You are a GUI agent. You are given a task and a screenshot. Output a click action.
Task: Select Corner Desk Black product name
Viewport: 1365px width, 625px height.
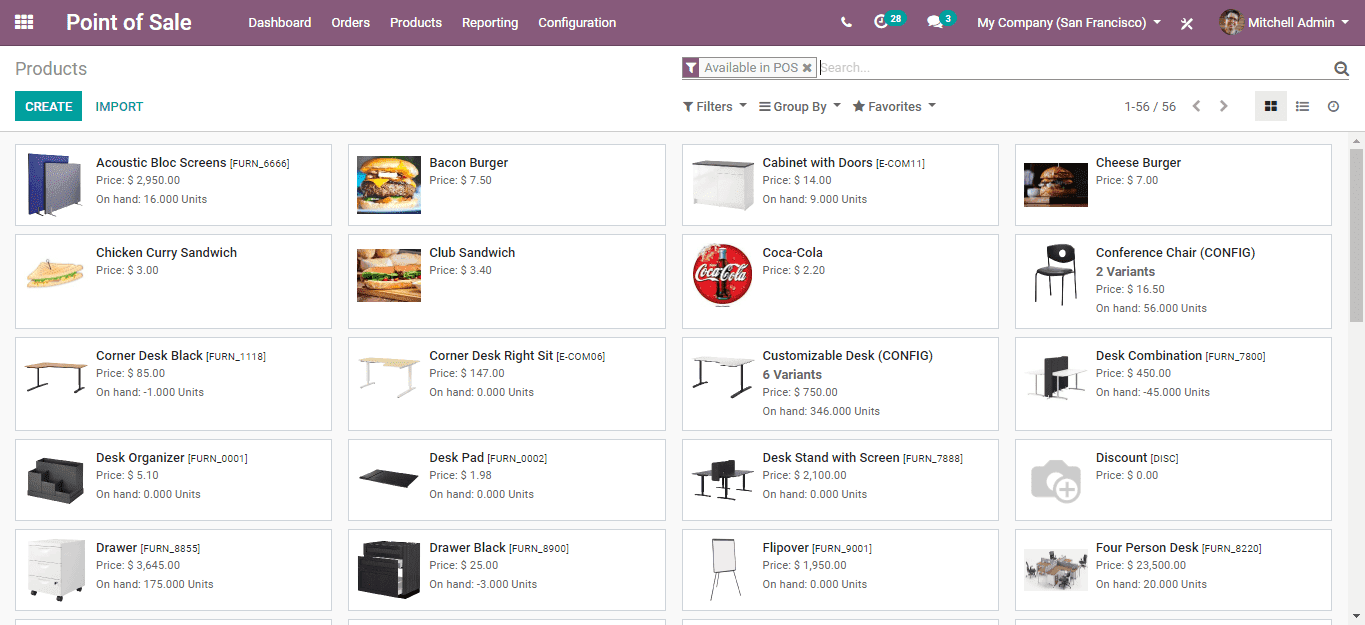149,356
